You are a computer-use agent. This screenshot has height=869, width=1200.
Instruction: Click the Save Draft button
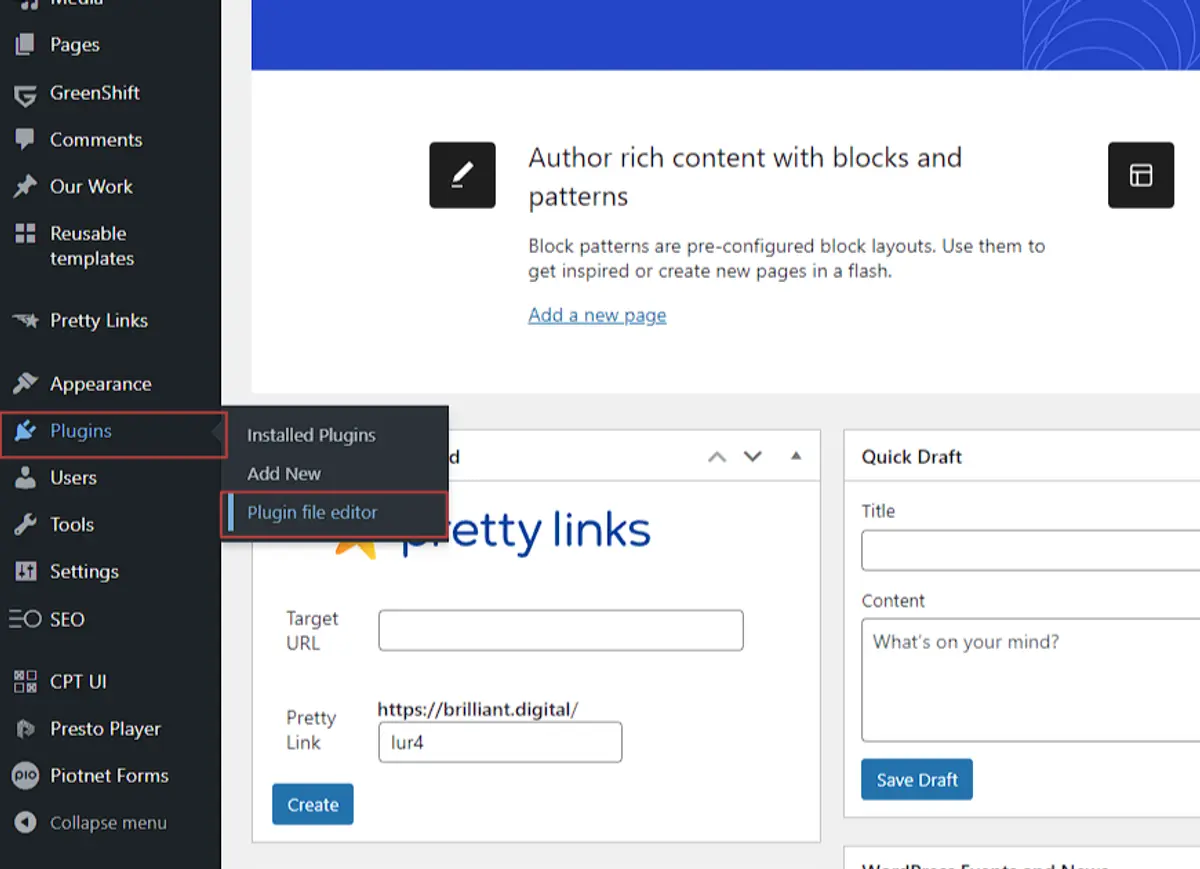tap(916, 779)
